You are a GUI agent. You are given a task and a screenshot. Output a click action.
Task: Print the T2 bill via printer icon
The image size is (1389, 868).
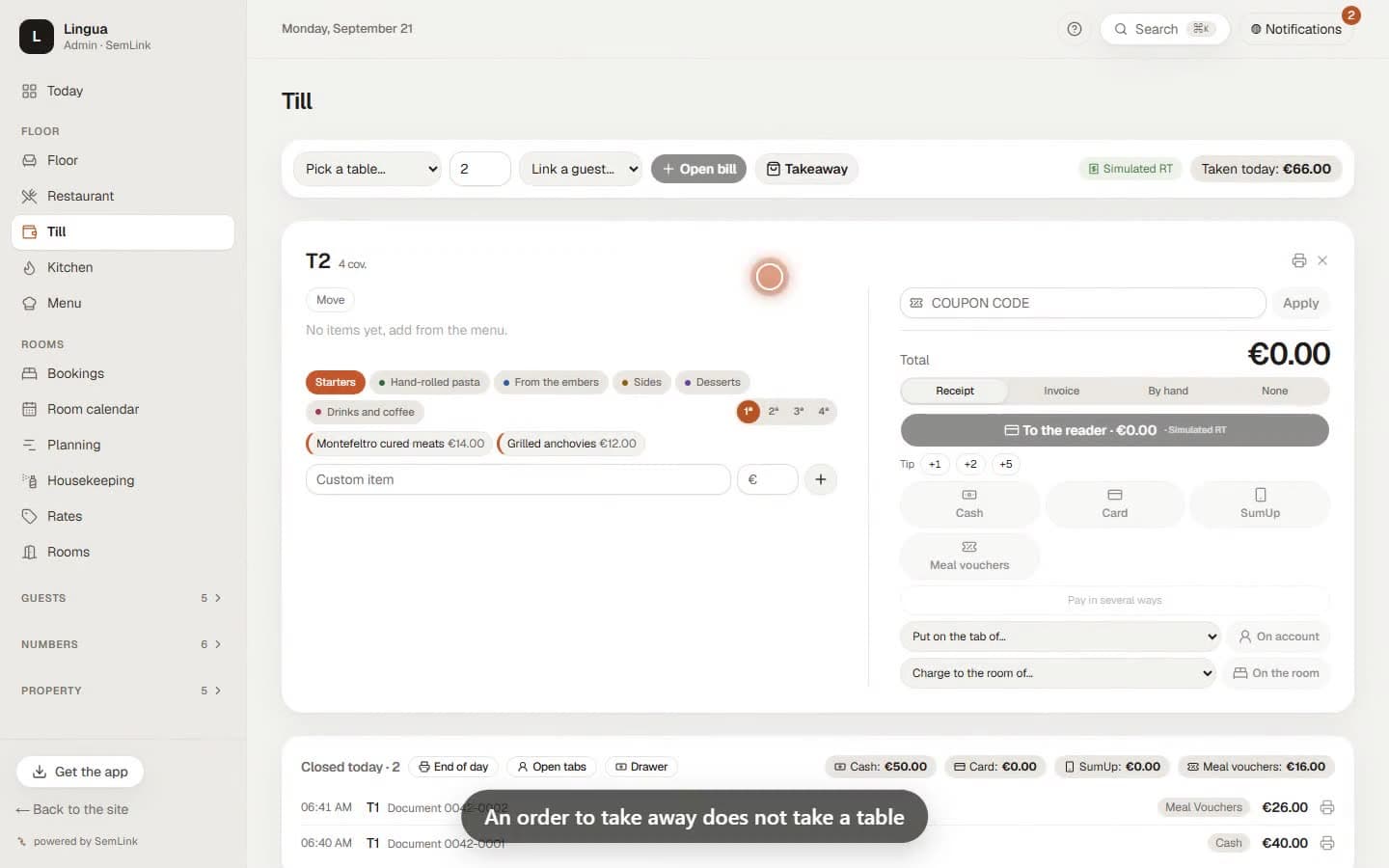[1298, 260]
